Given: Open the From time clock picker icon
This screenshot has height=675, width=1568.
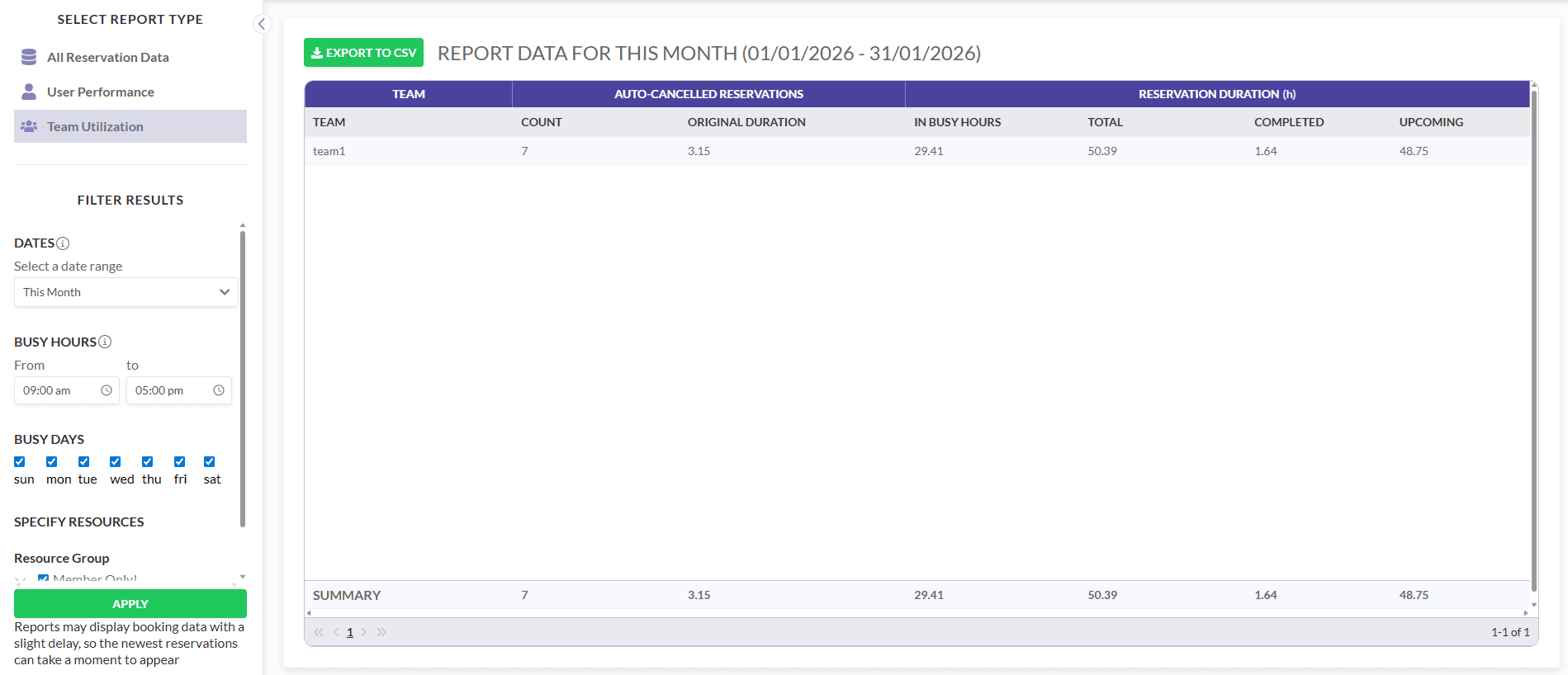Looking at the screenshot, I should 107,390.
